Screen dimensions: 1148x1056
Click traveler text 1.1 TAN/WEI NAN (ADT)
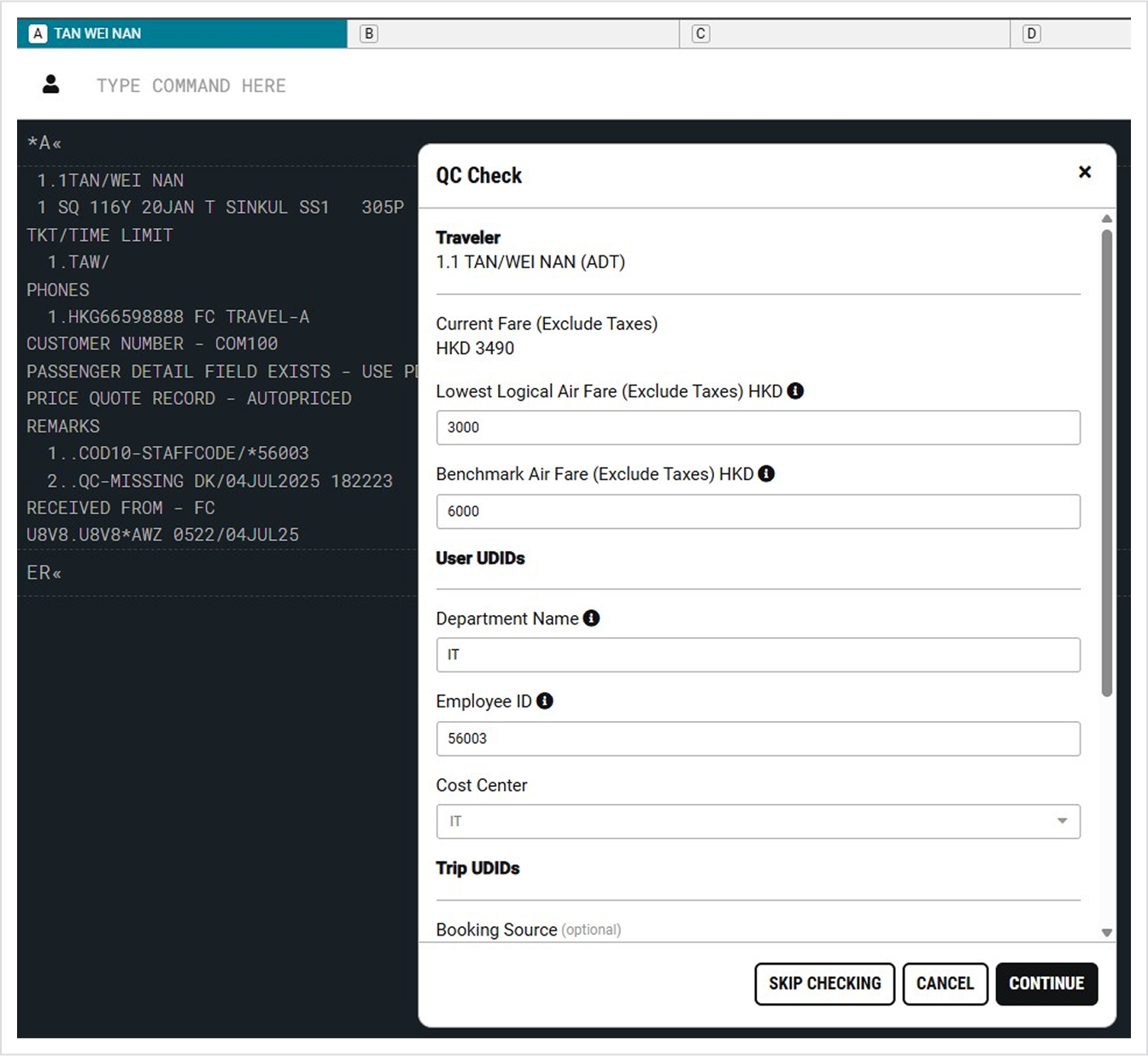point(530,261)
